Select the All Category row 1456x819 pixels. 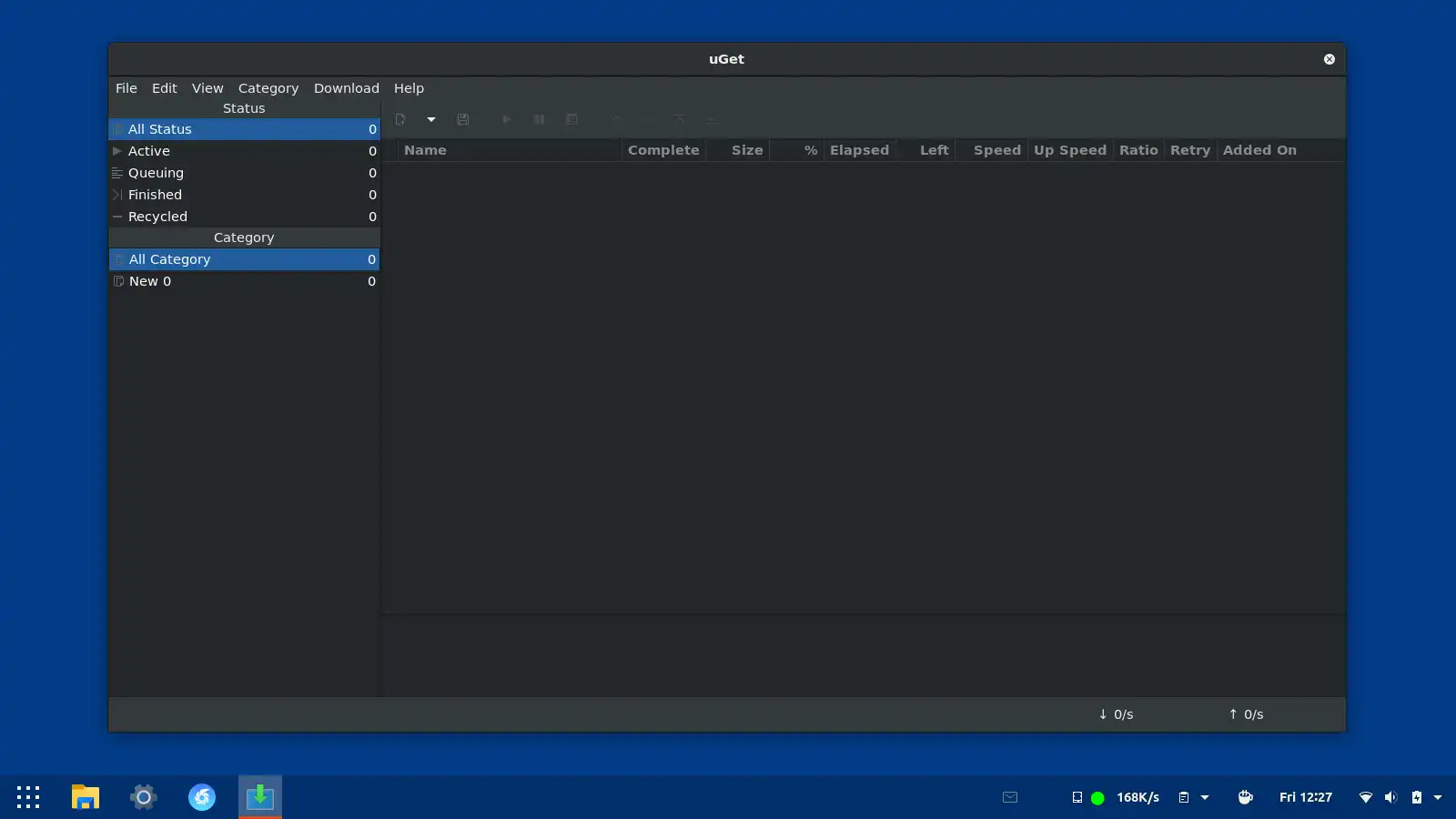click(244, 259)
